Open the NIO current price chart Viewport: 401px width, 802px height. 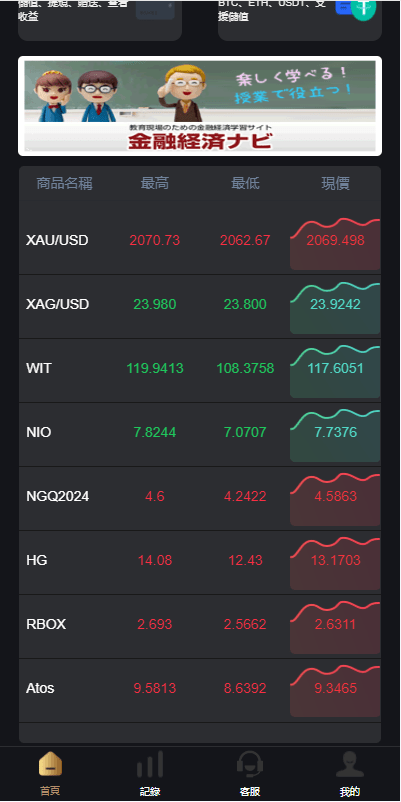tap(335, 436)
